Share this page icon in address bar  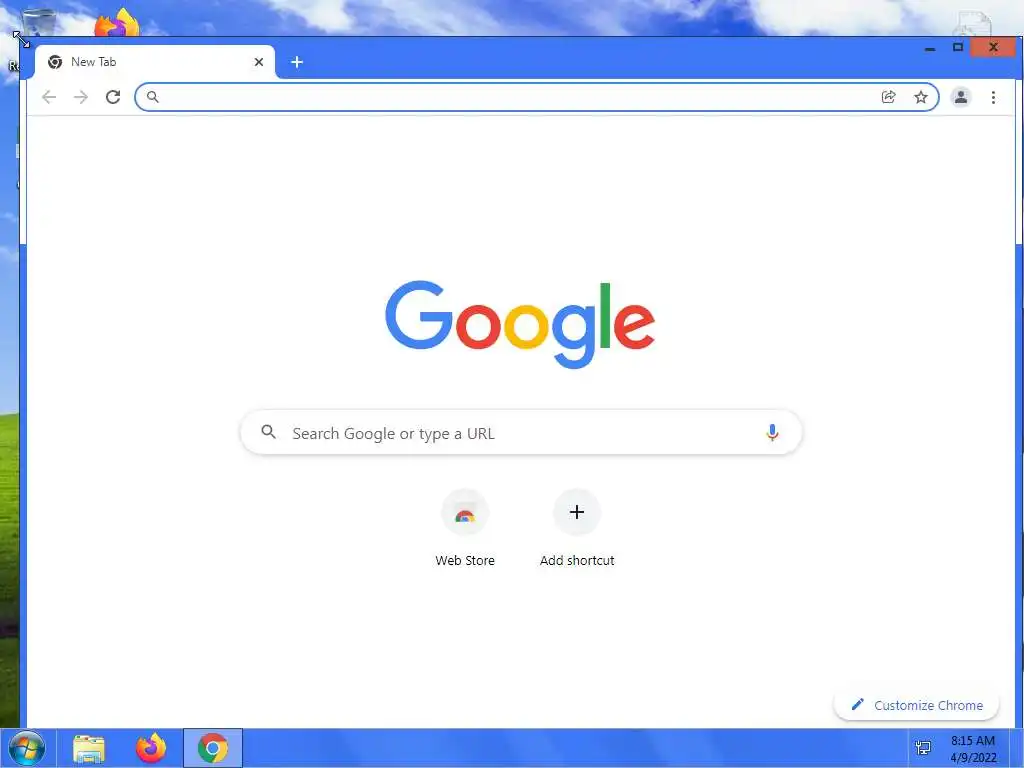[x=888, y=97]
